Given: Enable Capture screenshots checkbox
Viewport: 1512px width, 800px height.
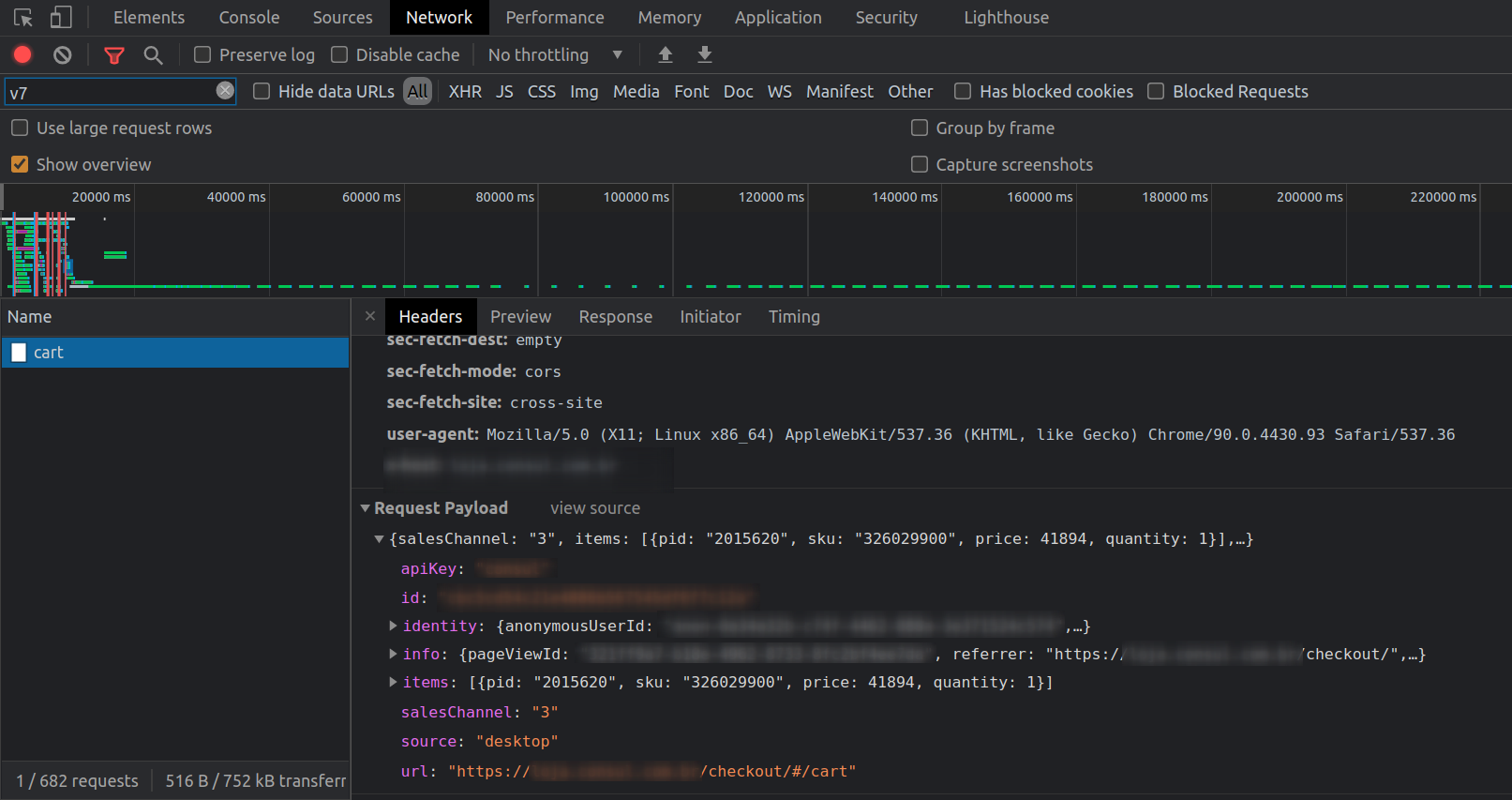Looking at the screenshot, I should pos(920,164).
